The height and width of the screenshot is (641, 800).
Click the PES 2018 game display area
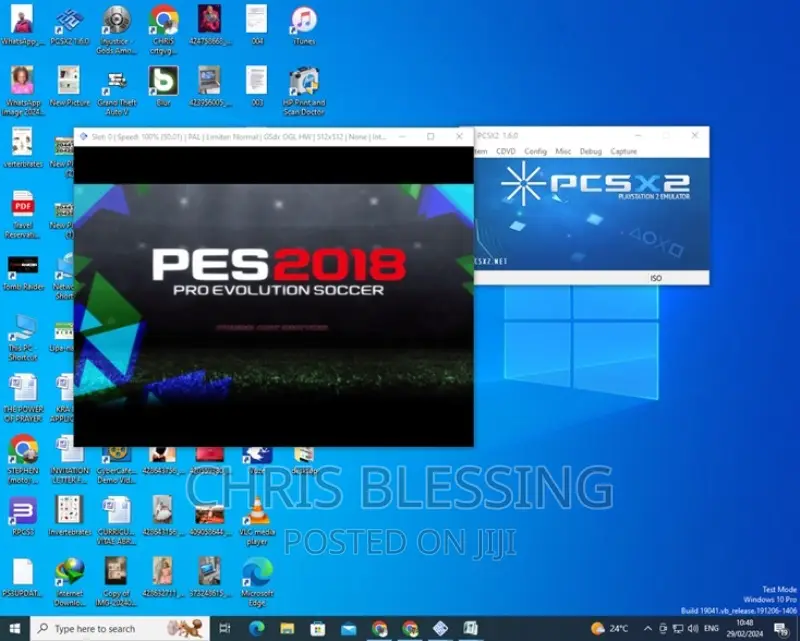[x=273, y=296]
